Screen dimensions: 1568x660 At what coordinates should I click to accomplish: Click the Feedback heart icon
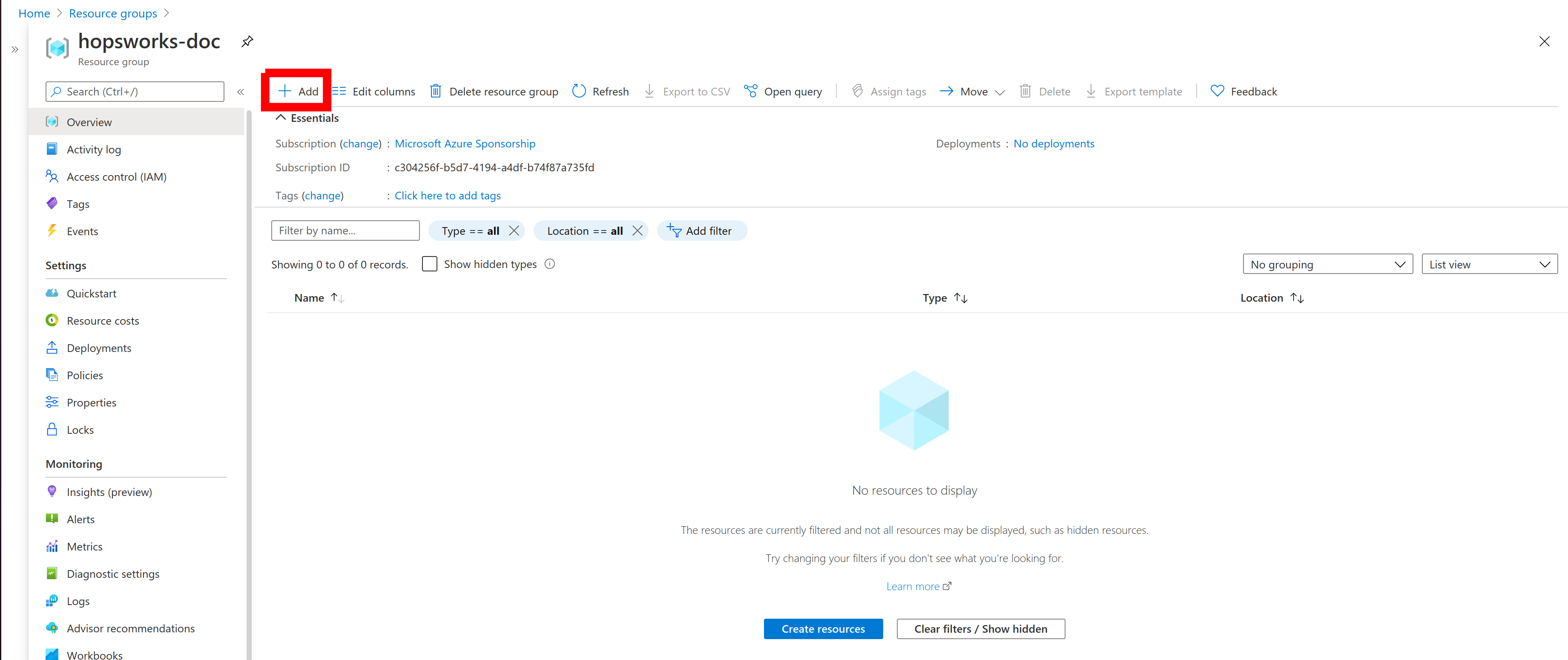click(x=1217, y=91)
